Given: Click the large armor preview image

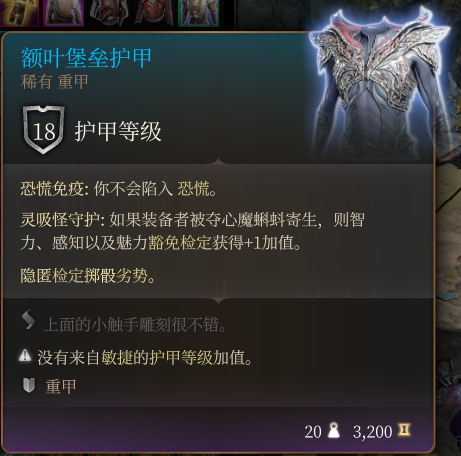Looking at the screenshot, I should click(x=377, y=83).
